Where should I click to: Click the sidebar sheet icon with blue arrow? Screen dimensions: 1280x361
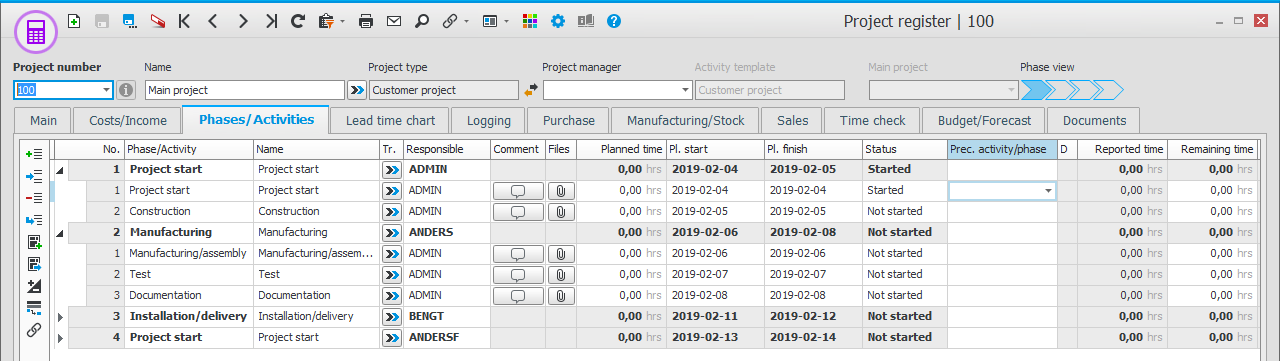tap(34, 264)
